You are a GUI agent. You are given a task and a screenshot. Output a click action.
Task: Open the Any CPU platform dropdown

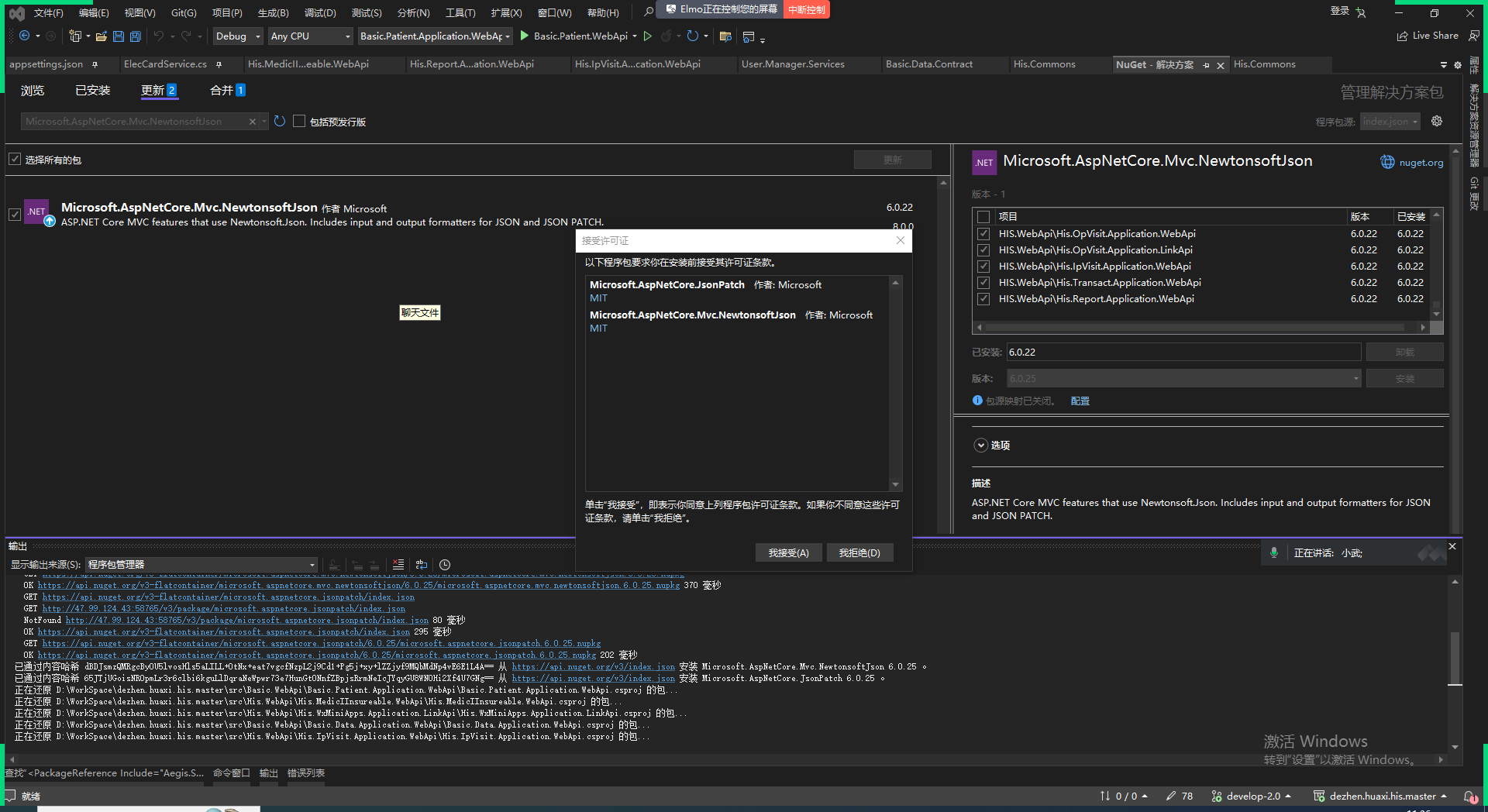pos(310,36)
